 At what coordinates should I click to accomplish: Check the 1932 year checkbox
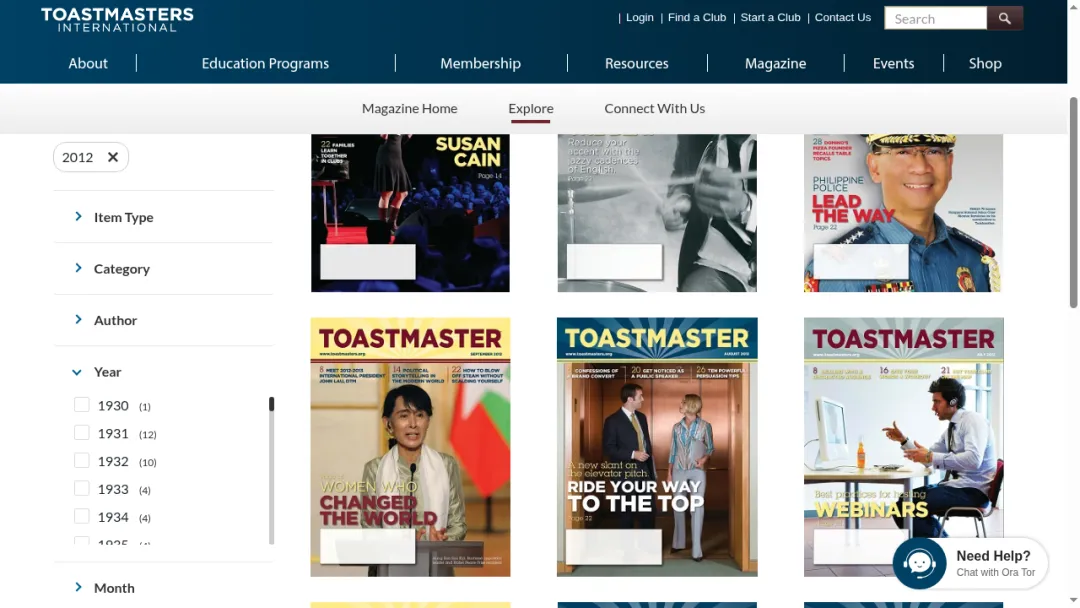[82, 461]
